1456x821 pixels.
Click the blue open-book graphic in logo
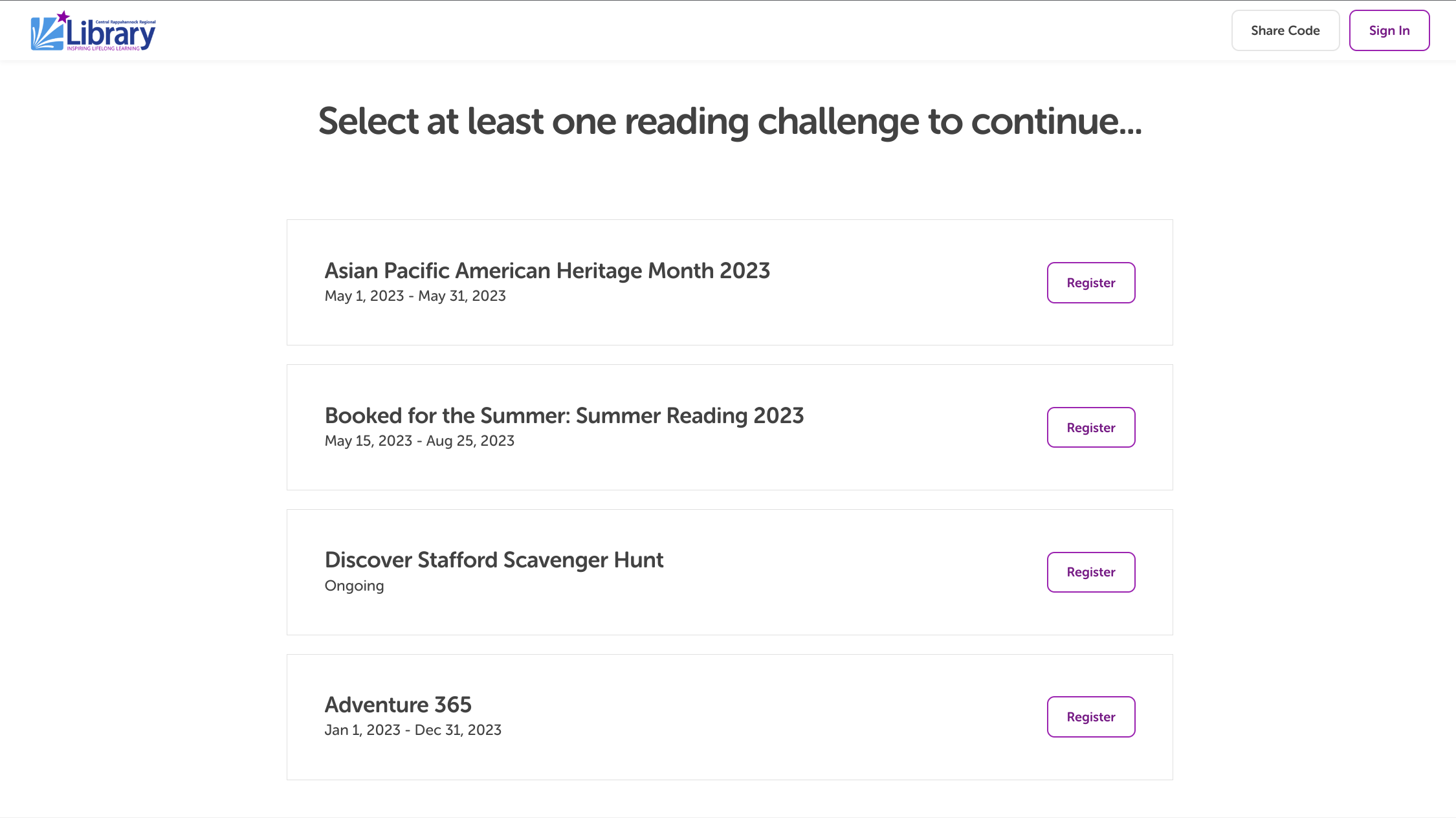point(47,34)
